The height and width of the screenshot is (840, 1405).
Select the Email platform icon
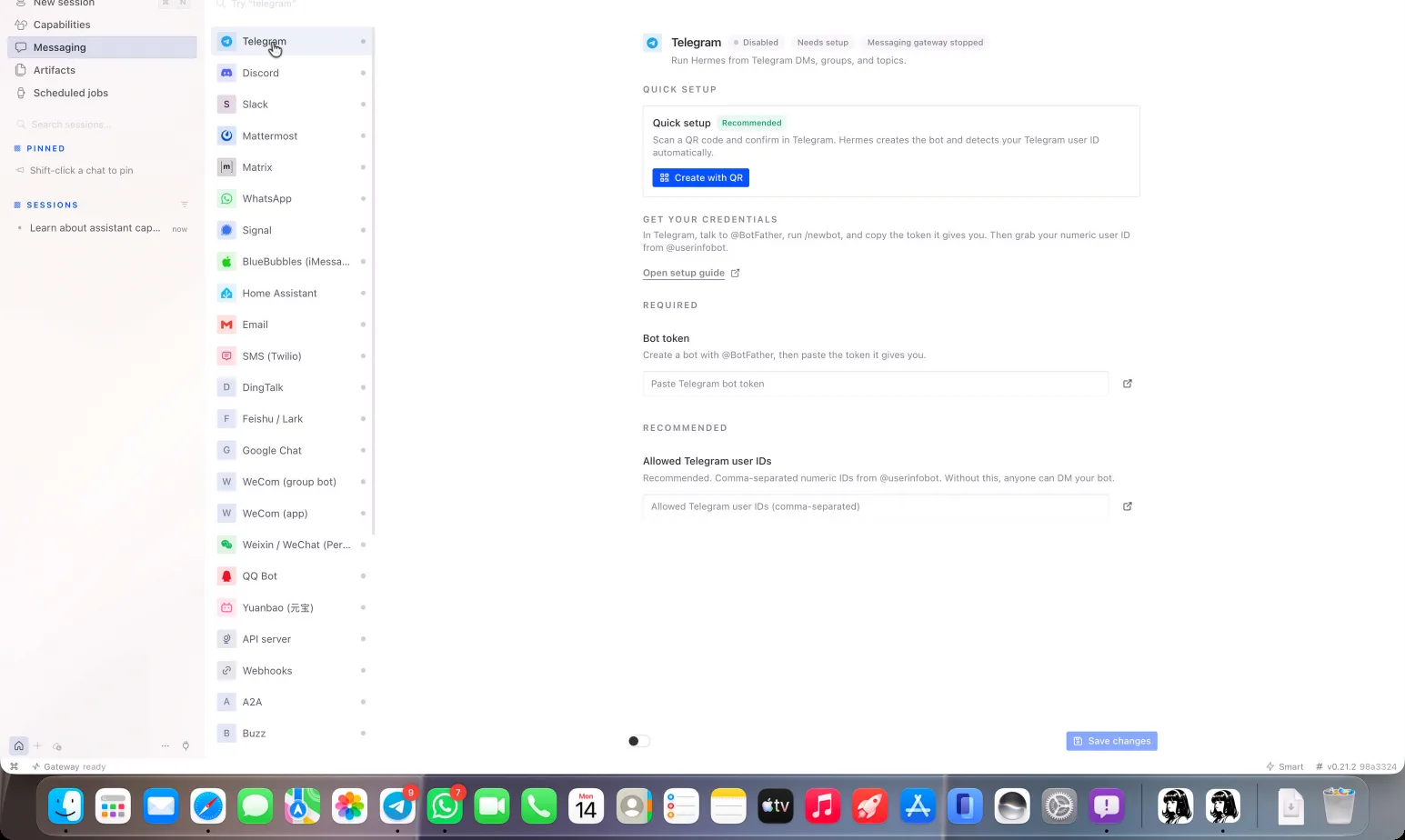pyautogui.click(x=226, y=325)
